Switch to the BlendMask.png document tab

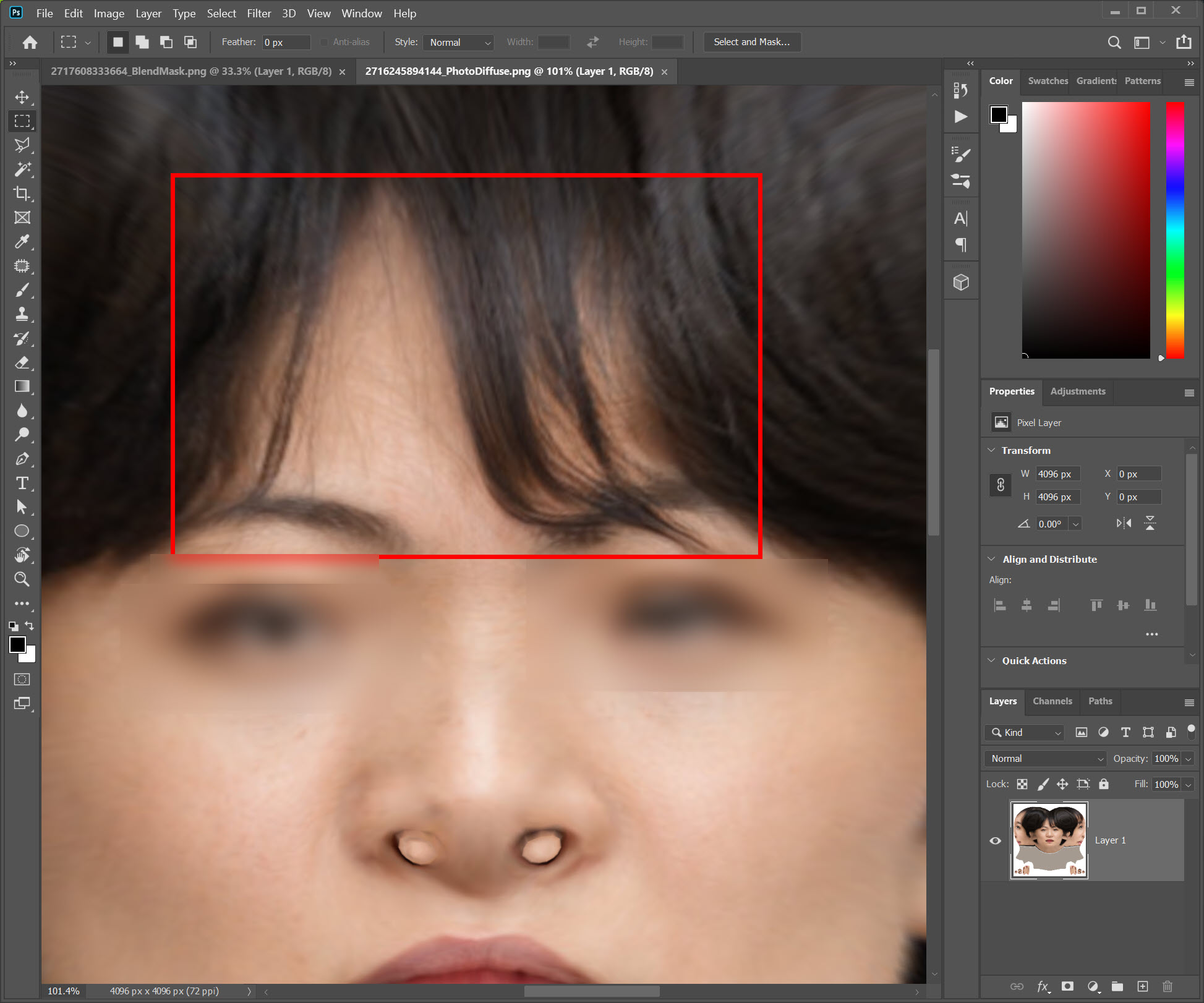[191, 71]
